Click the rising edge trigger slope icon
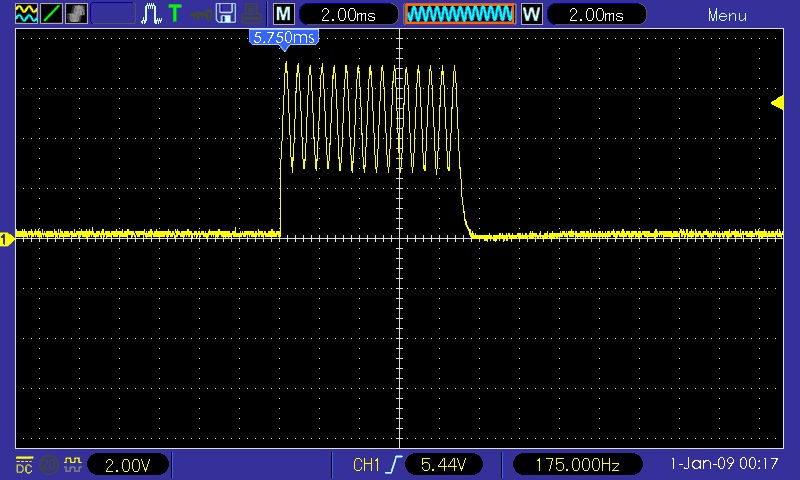Image resolution: width=800 pixels, height=480 pixels. 394,465
